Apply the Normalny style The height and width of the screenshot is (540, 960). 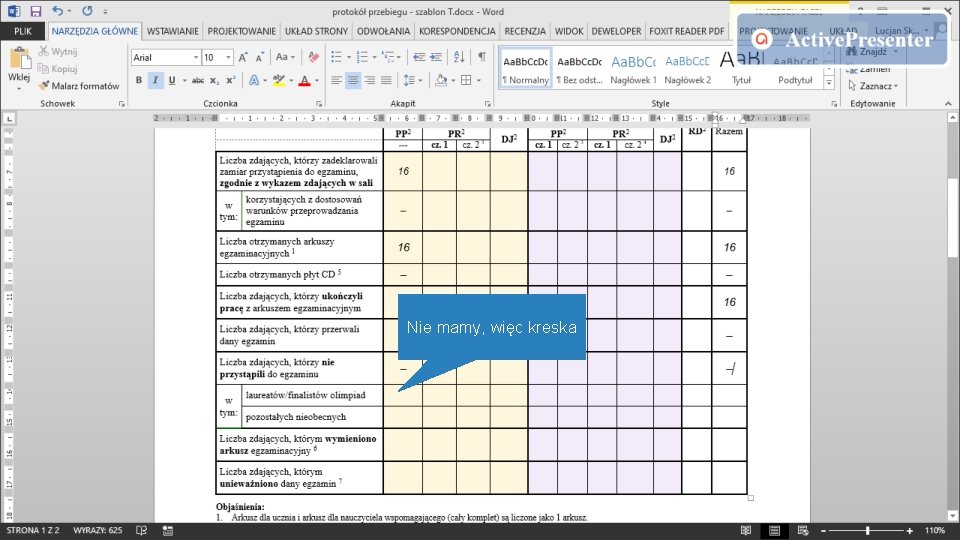click(x=525, y=68)
